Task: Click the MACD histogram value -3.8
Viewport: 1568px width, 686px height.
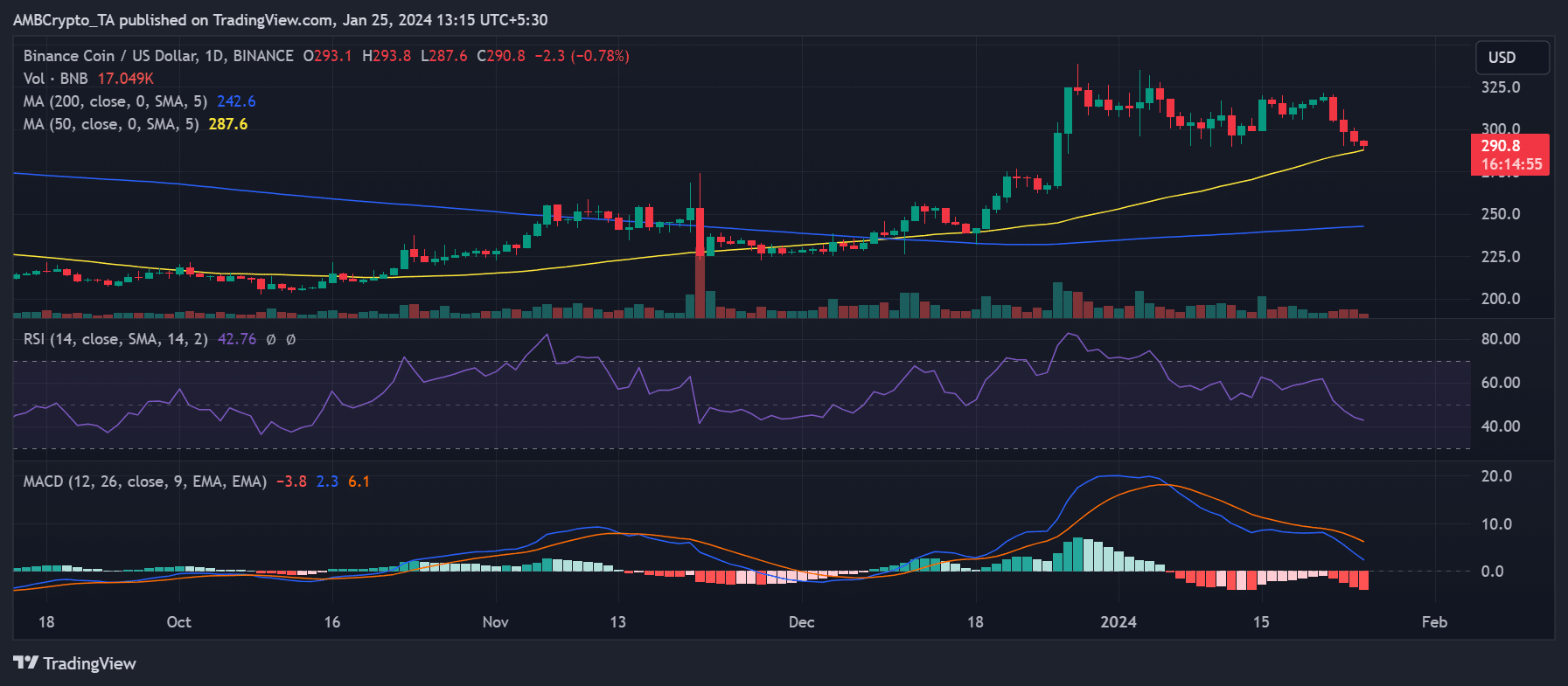Action: pyautogui.click(x=291, y=482)
